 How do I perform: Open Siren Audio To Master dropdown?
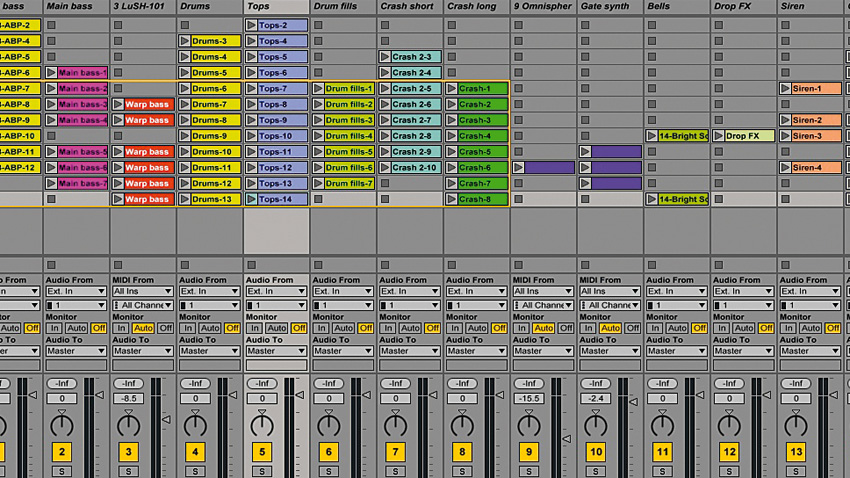tap(809, 351)
